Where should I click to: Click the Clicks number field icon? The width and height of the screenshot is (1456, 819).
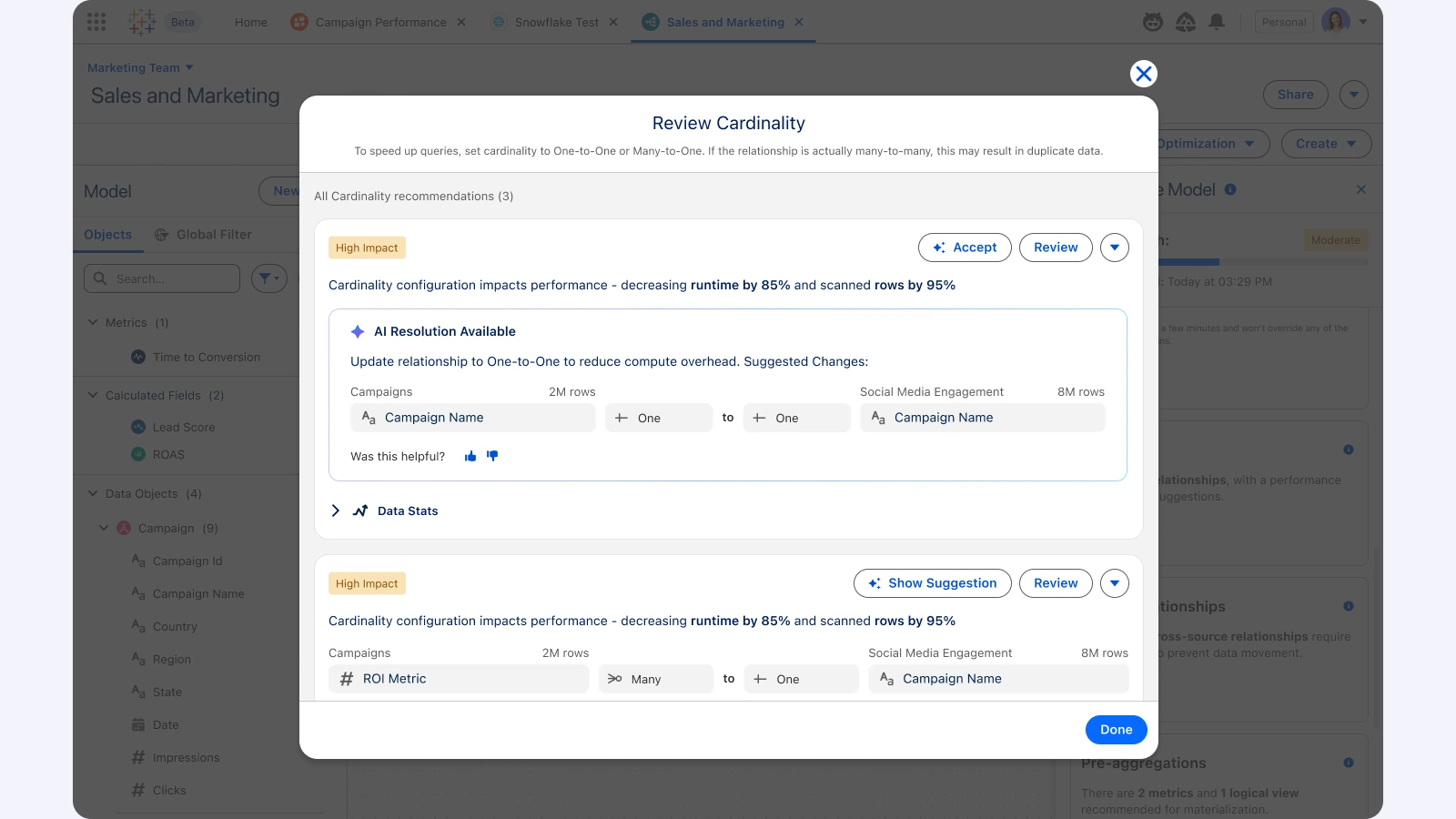pos(138,790)
